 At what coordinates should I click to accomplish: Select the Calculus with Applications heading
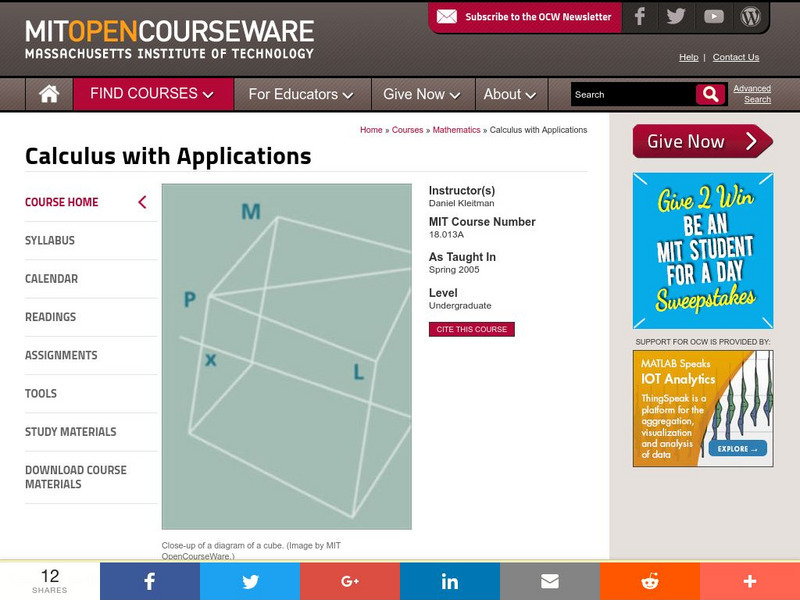point(168,156)
